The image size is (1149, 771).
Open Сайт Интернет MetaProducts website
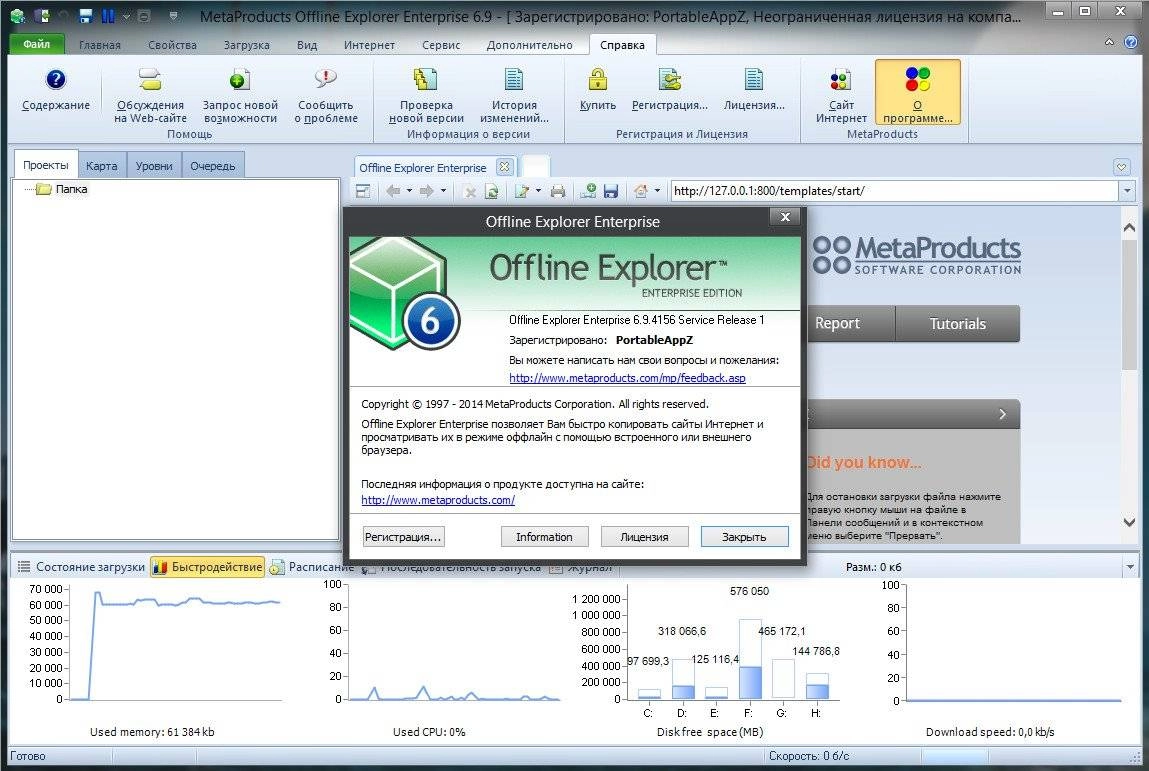pos(841,95)
